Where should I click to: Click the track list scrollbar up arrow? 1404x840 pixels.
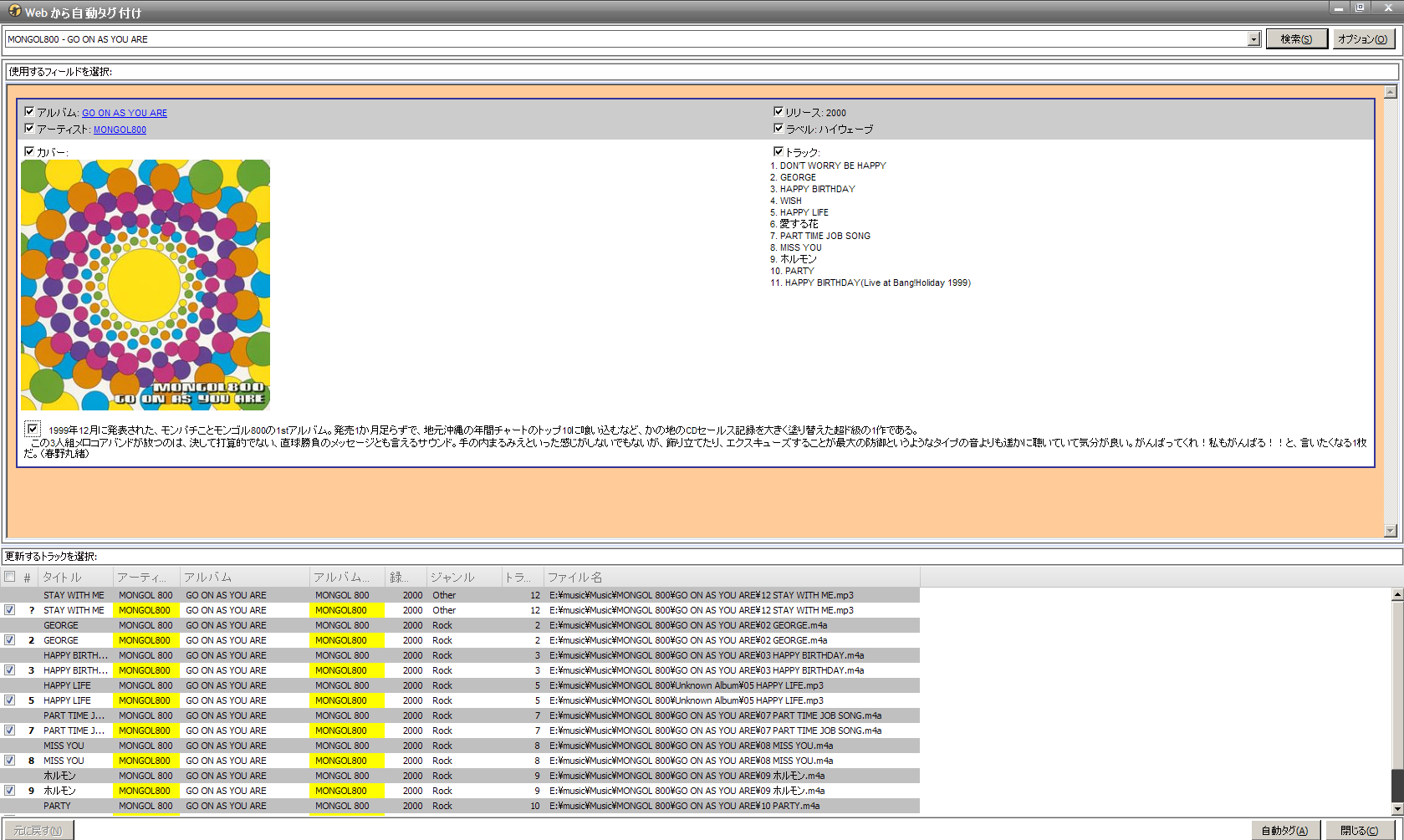[1397, 594]
